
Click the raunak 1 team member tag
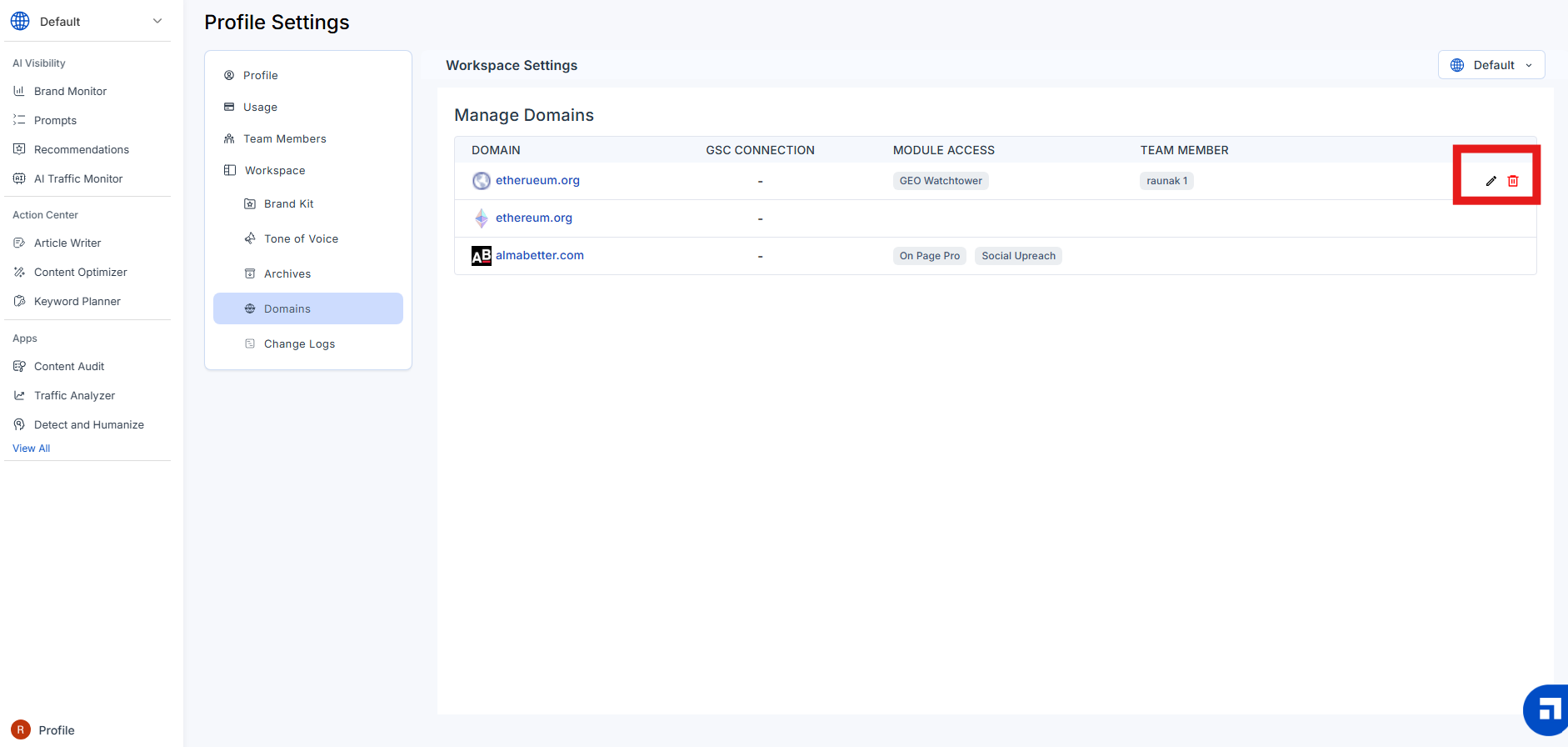click(1166, 181)
